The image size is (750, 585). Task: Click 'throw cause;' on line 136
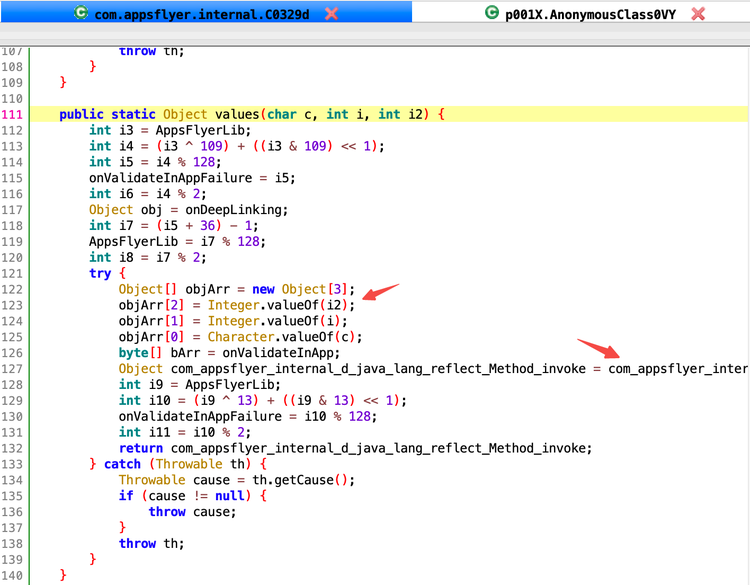pos(192,512)
